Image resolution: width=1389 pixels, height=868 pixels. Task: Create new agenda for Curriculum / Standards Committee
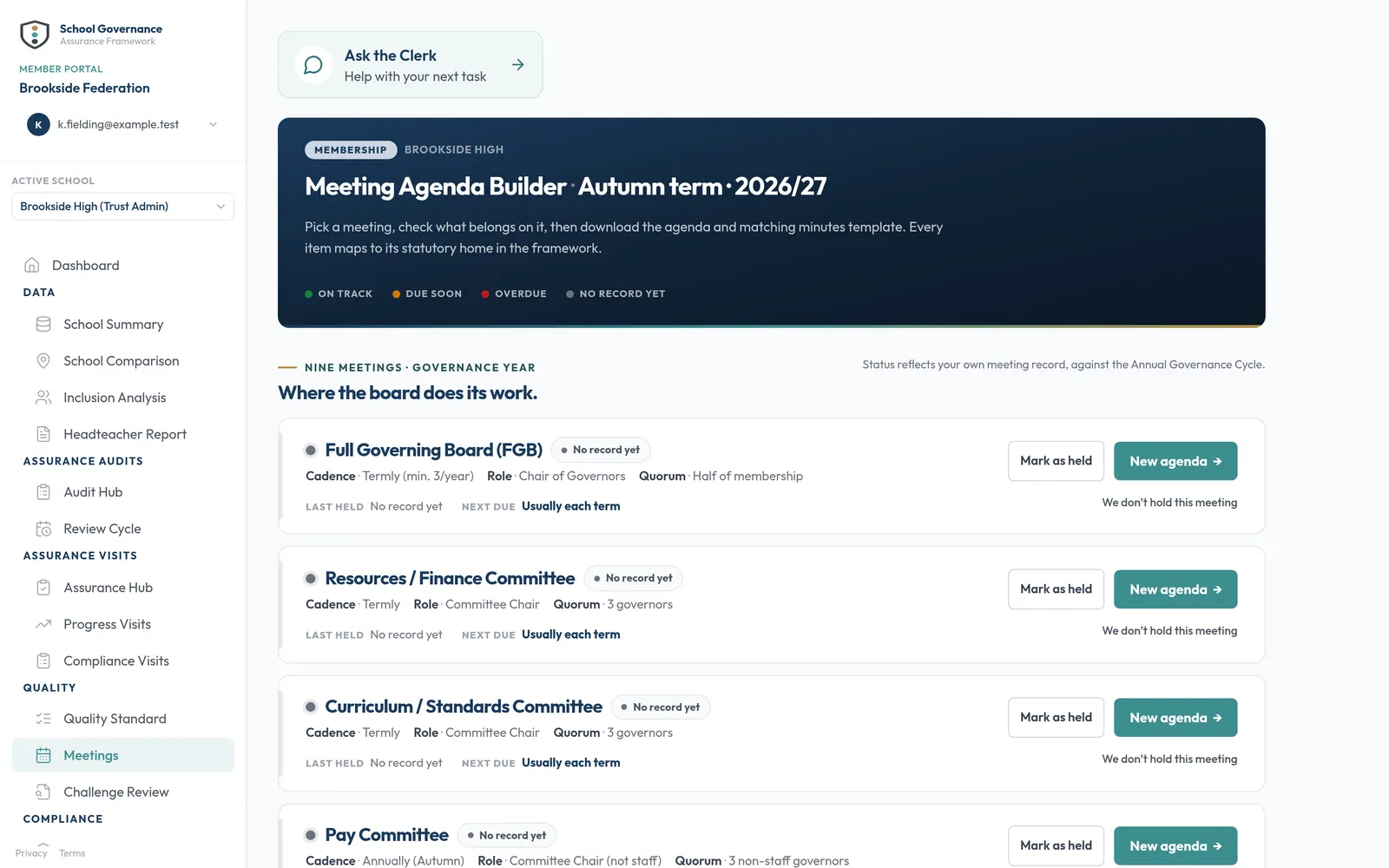1175,718
